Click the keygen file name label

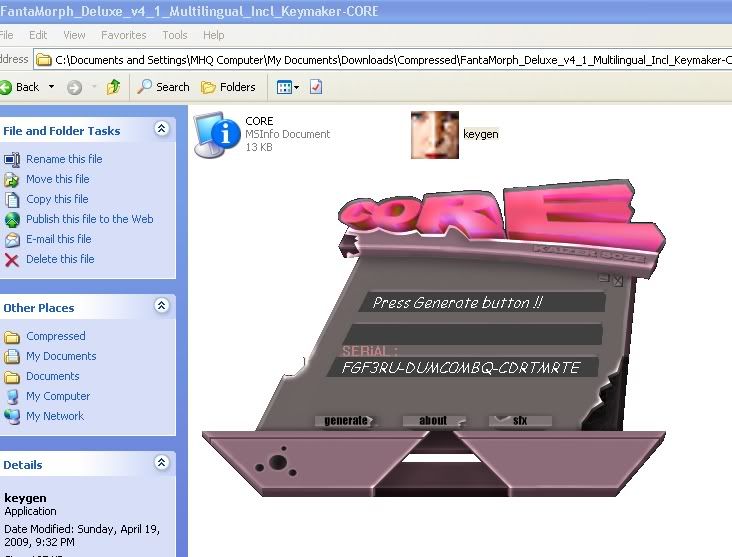(x=481, y=134)
